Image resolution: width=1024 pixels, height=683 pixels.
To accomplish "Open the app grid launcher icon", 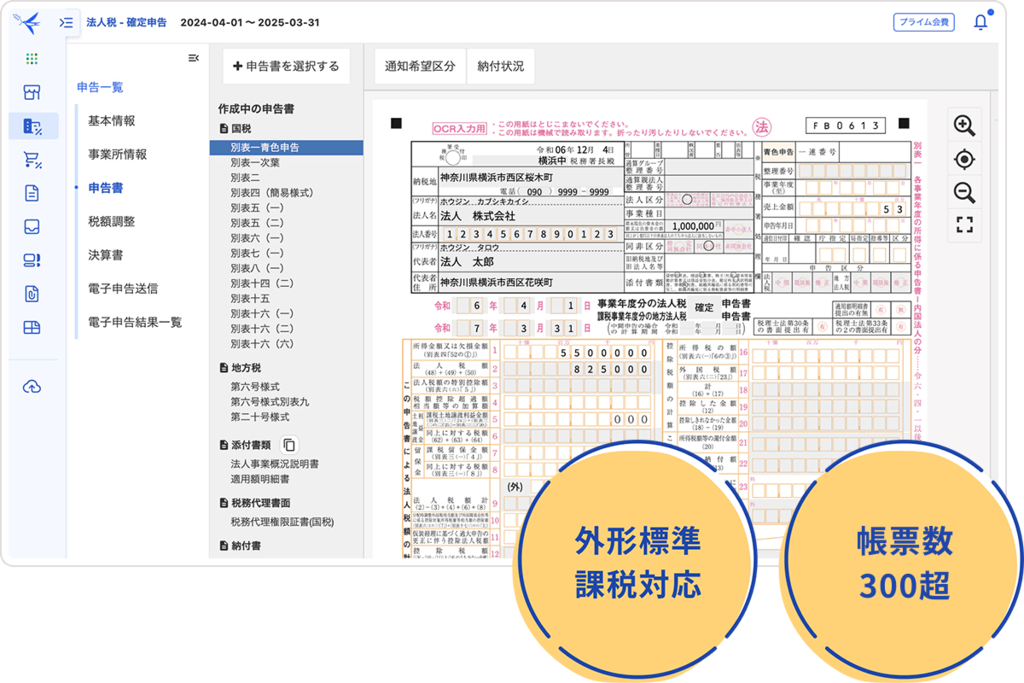I will coord(32,58).
